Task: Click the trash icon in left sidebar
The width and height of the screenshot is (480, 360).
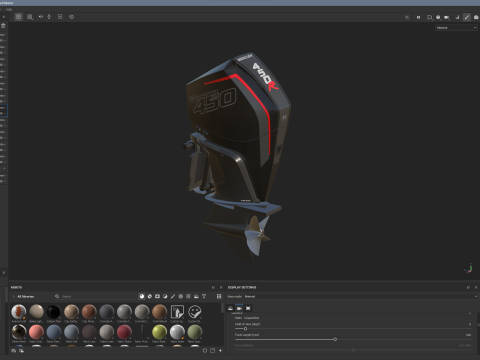Action: pyautogui.click(x=3, y=26)
